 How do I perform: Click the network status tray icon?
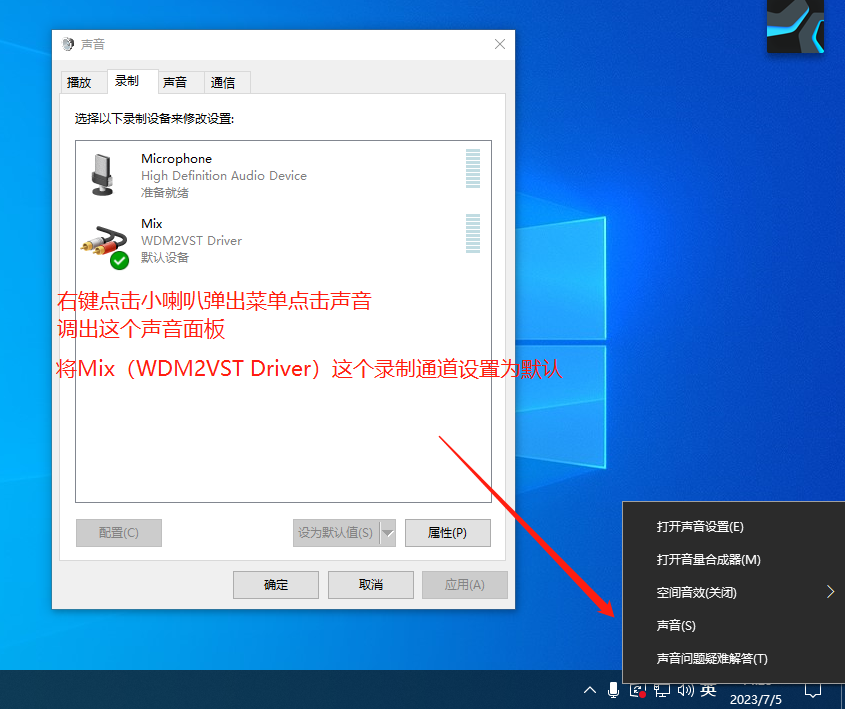pos(662,691)
